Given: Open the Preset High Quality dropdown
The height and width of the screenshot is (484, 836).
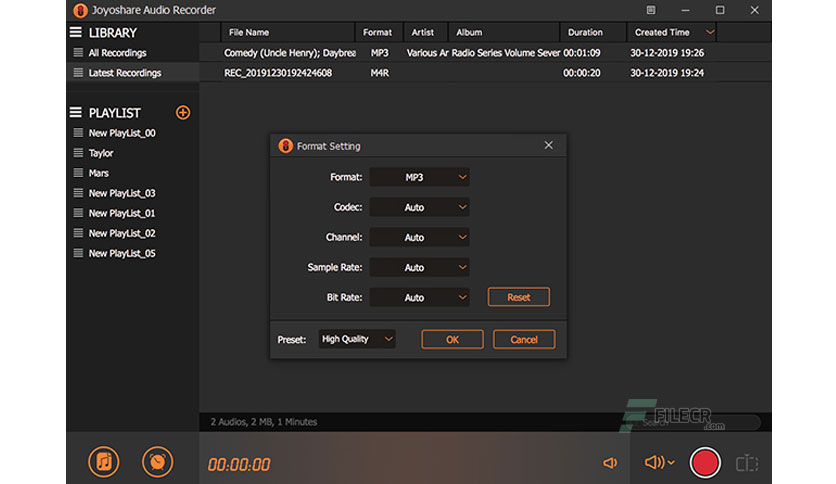Looking at the screenshot, I should 357,339.
